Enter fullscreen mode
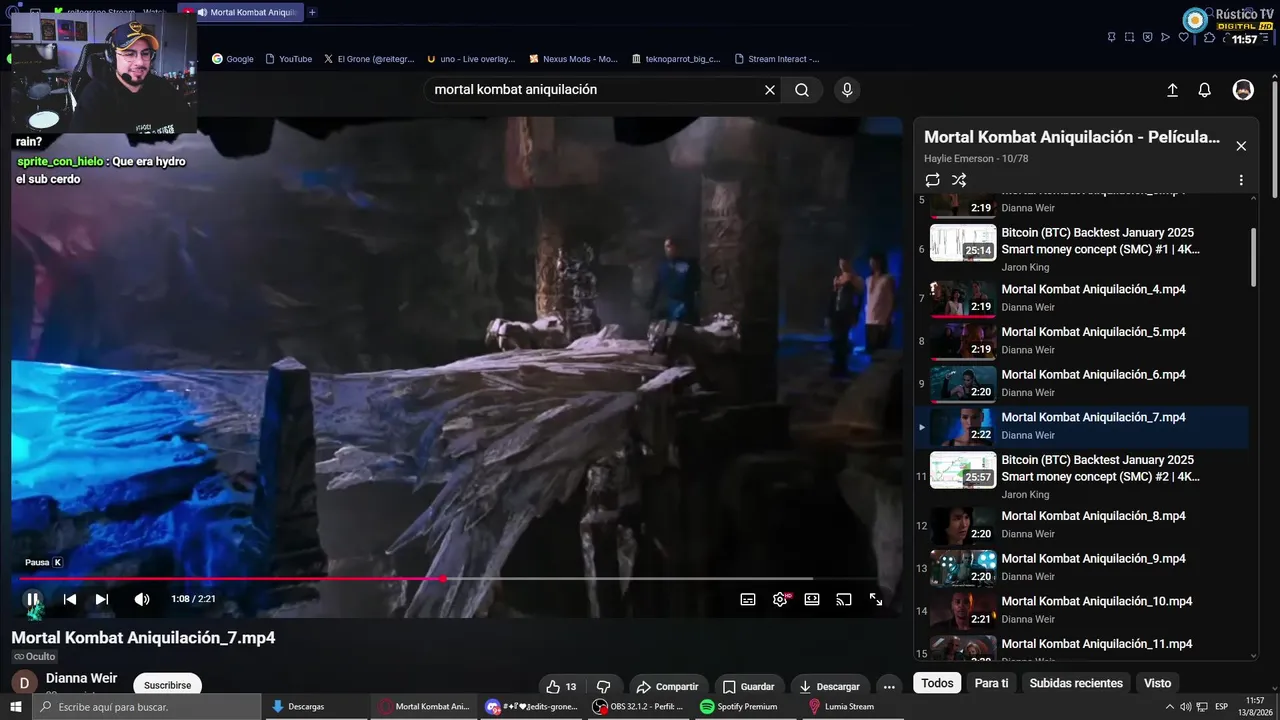 876,599
